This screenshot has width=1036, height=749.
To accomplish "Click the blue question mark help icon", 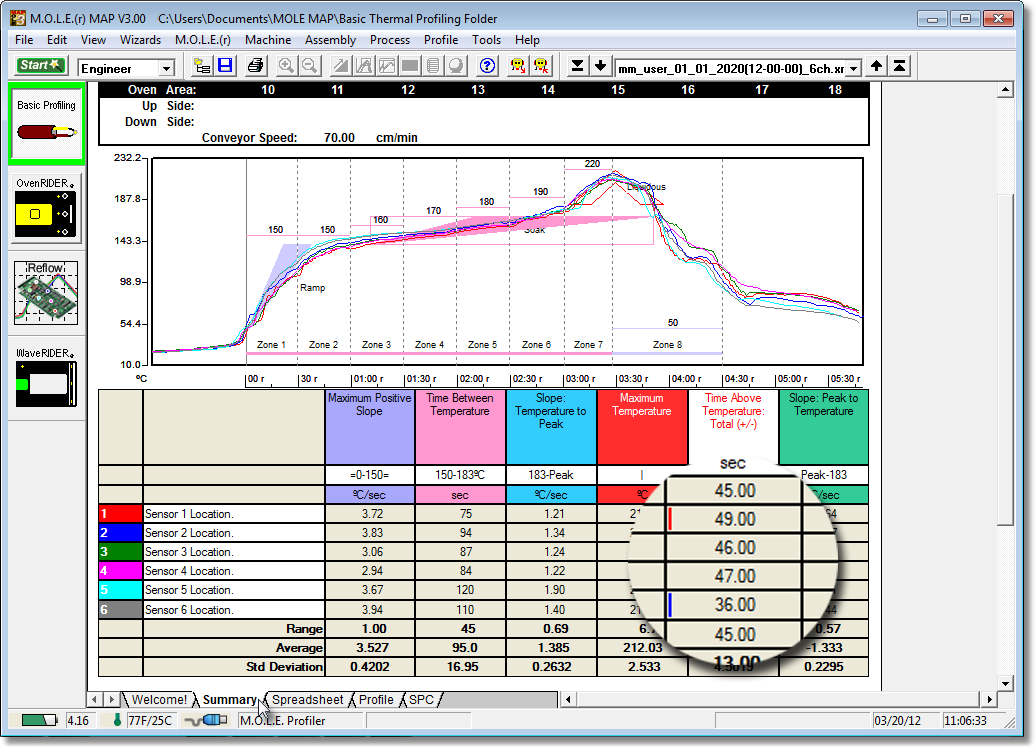I will click(487, 66).
